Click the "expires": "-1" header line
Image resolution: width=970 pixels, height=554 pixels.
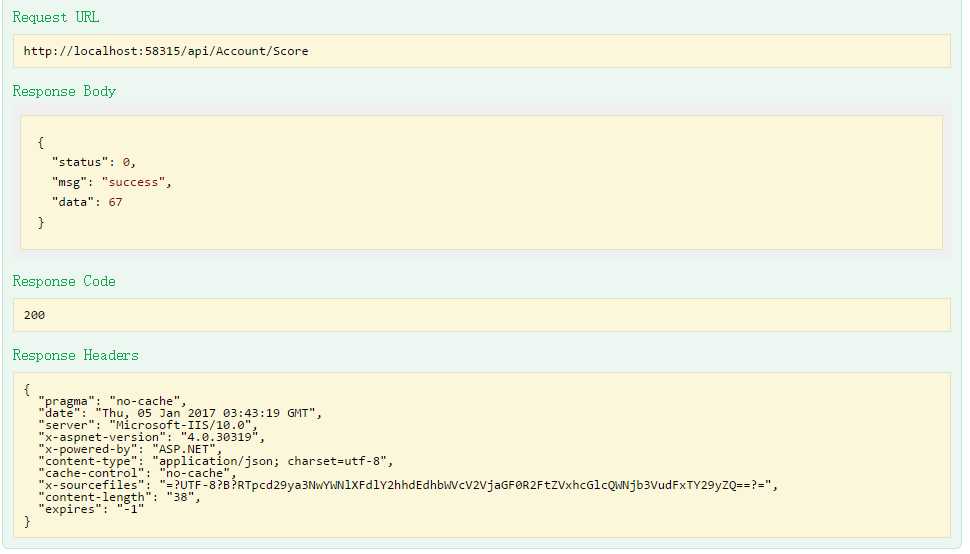[91, 509]
